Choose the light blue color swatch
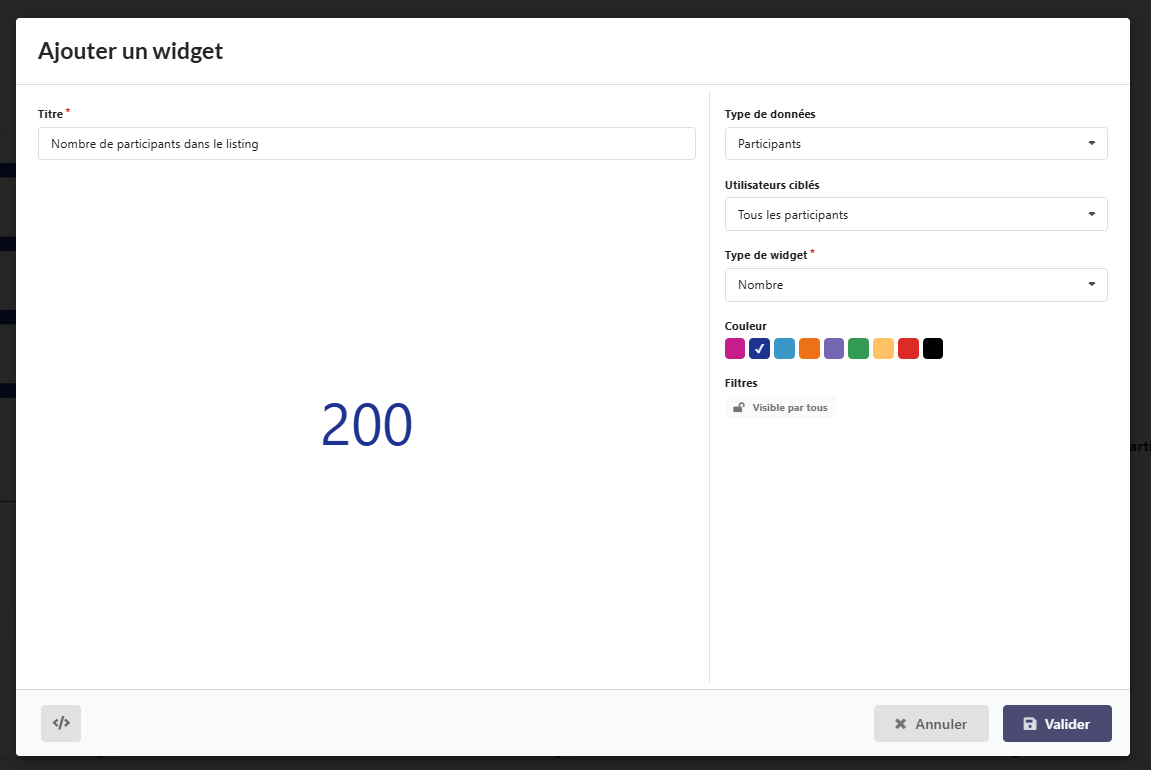Screen dimensions: 1151x770 coord(784,349)
